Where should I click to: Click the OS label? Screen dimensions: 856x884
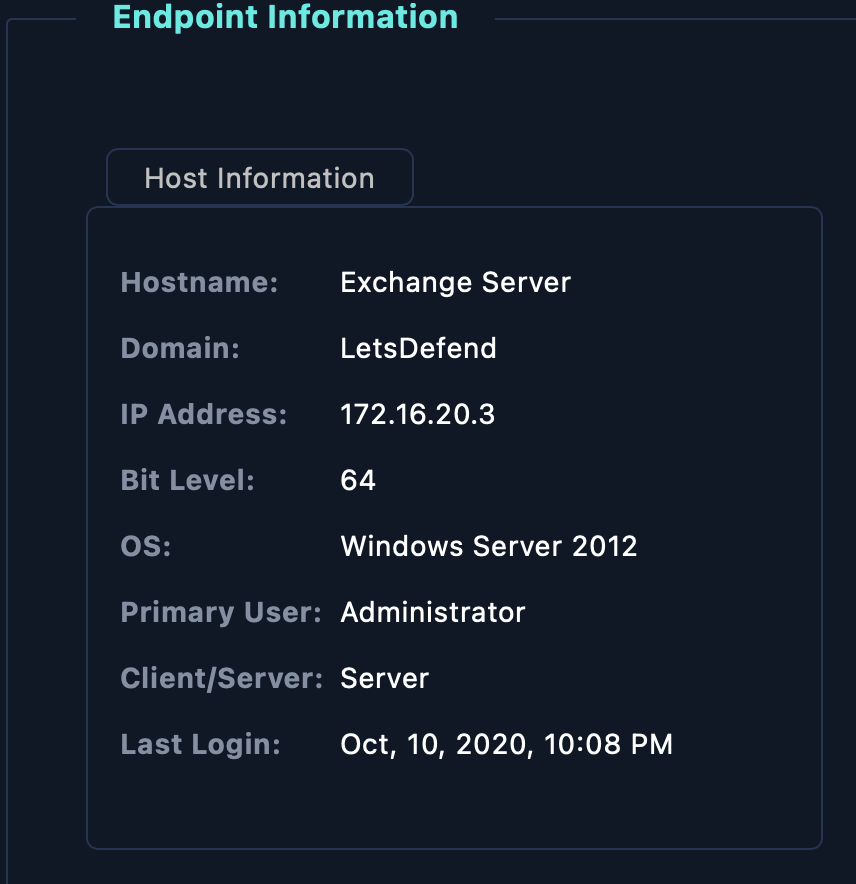pos(146,546)
